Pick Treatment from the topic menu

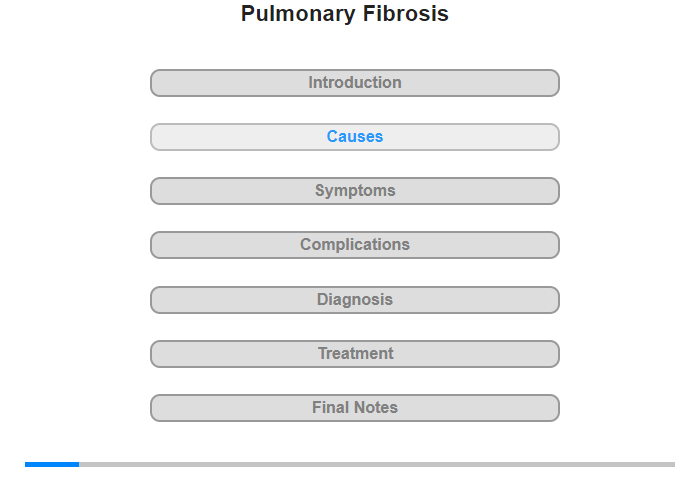pos(355,354)
